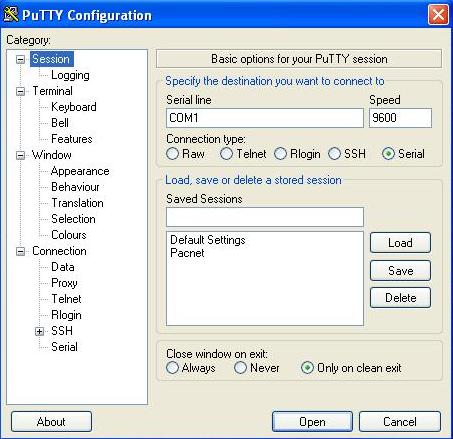Open the Logging category
The width and height of the screenshot is (453, 439).
click(70, 75)
